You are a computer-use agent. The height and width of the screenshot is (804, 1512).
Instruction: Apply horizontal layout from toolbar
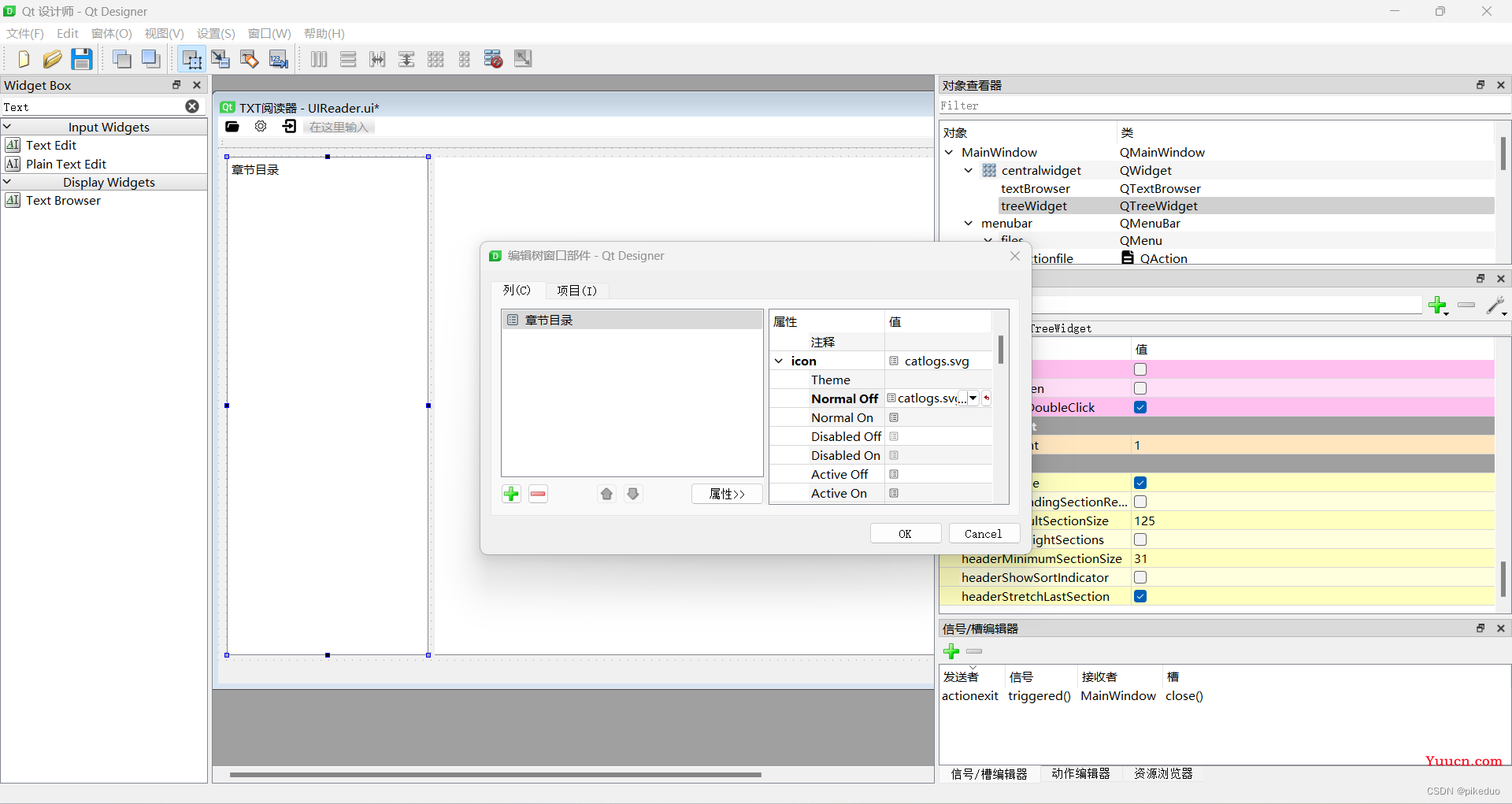319,59
